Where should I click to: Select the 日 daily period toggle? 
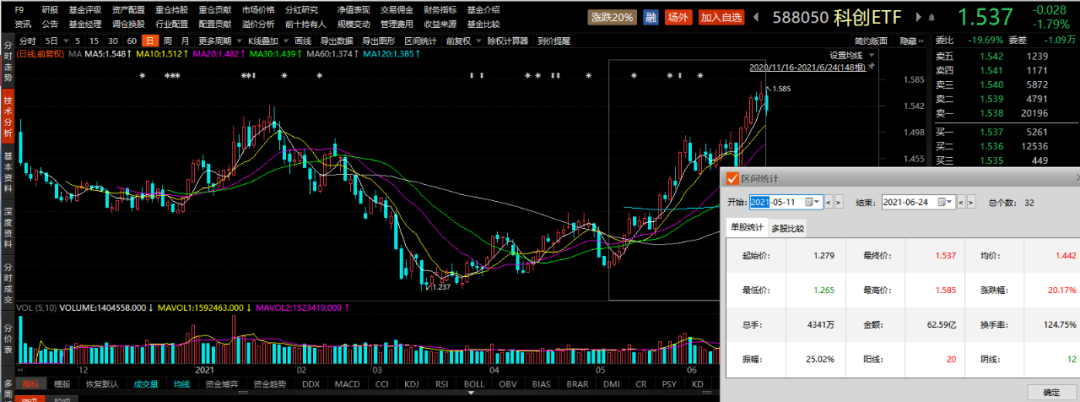point(149,41)
